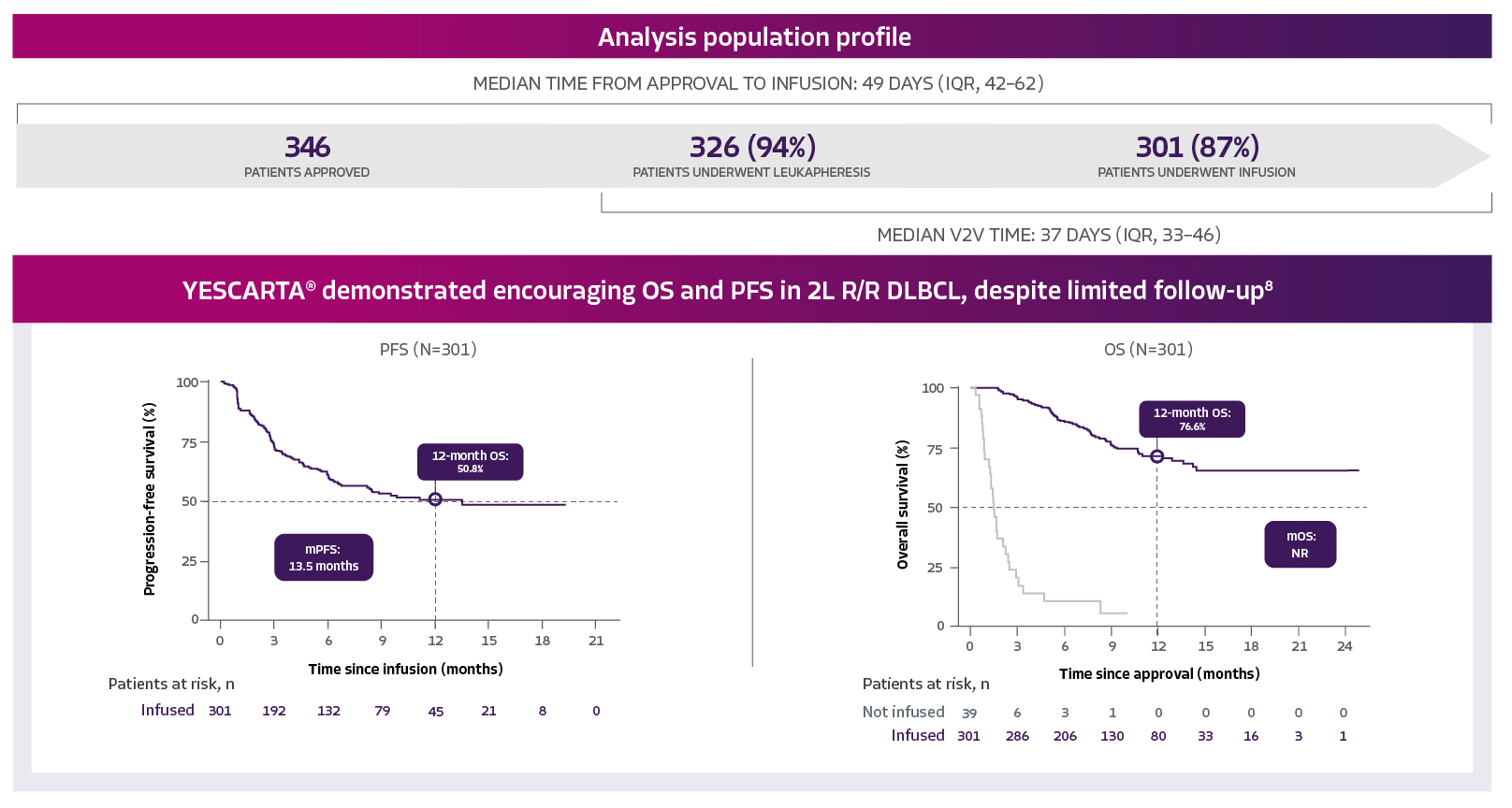Screen dimensions: 1512x808
Task: Click the "Infused" row label under OS chart
Action: click(x=918, y=735)
